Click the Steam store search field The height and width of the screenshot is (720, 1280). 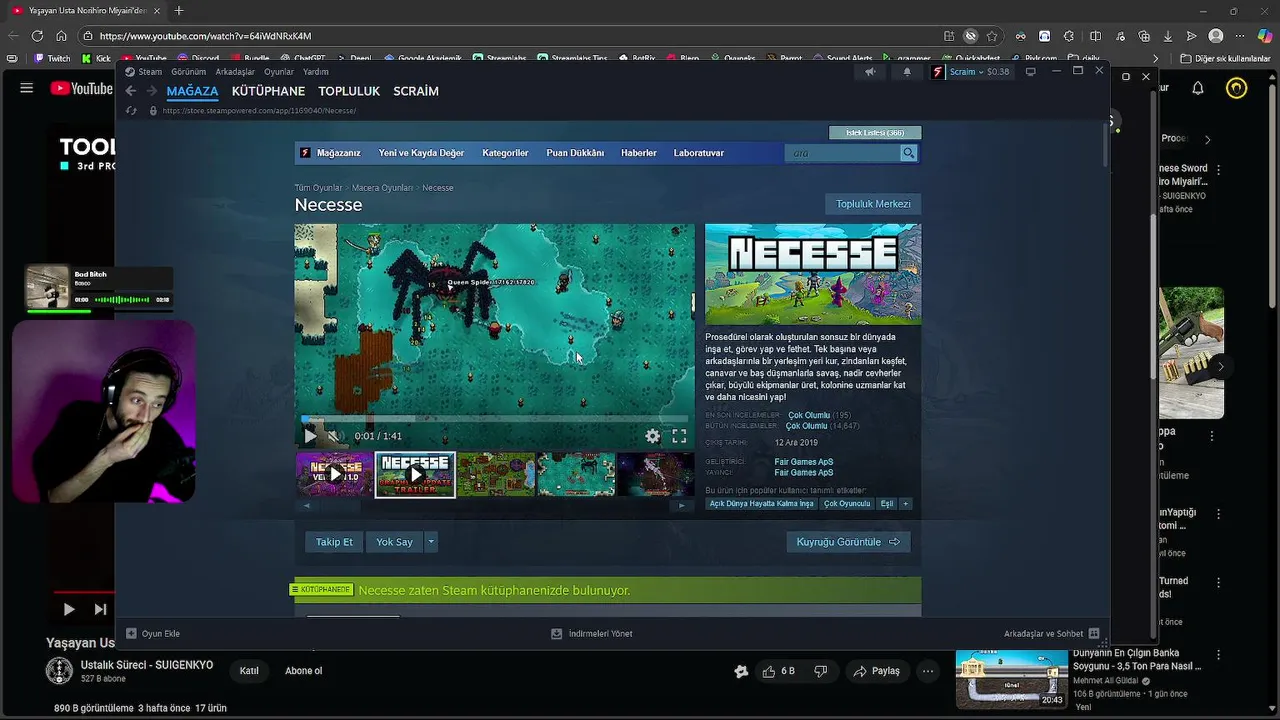coord(843,153)
